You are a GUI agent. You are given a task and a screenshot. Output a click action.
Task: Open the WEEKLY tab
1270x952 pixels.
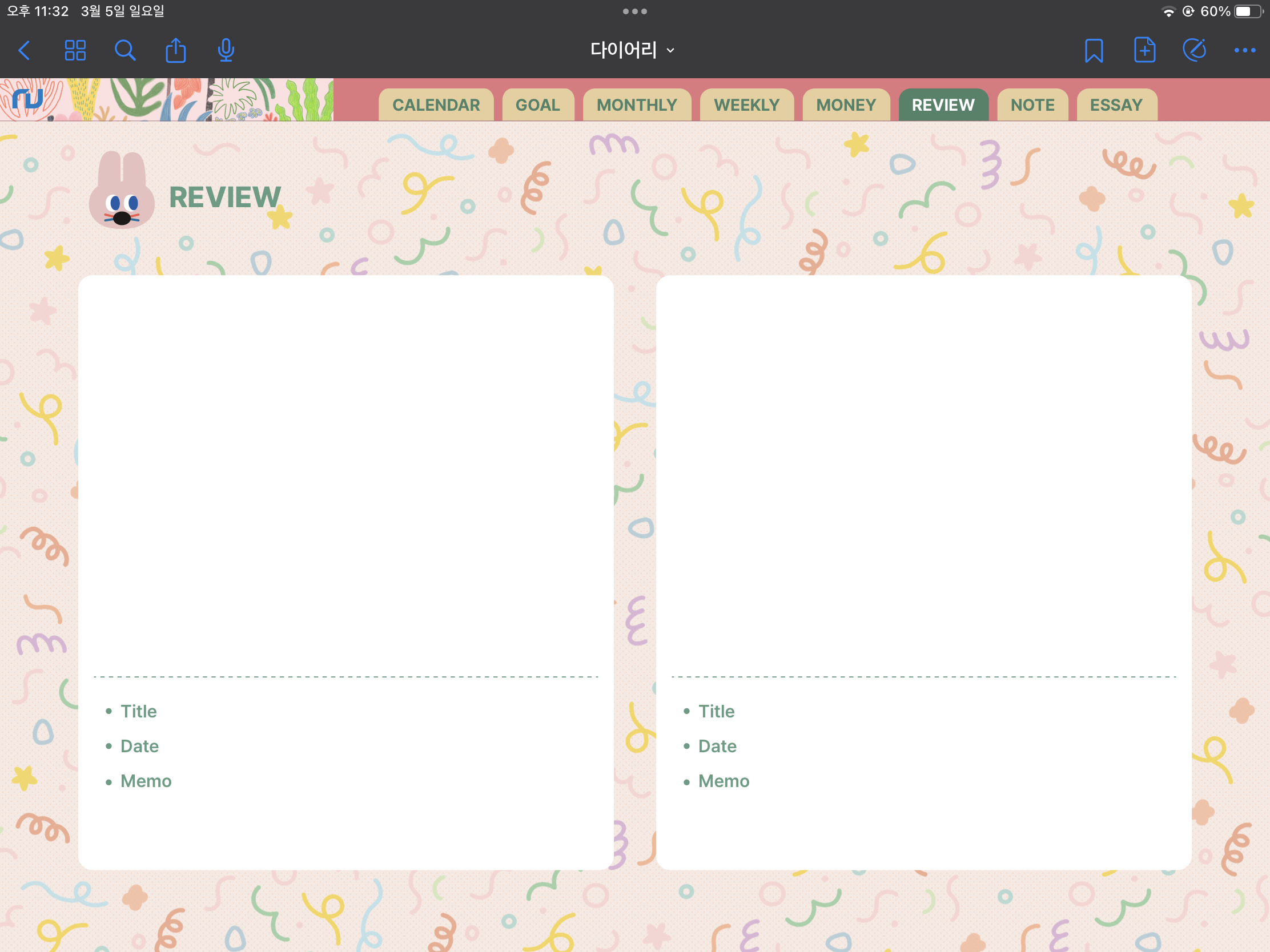(746, 105)
